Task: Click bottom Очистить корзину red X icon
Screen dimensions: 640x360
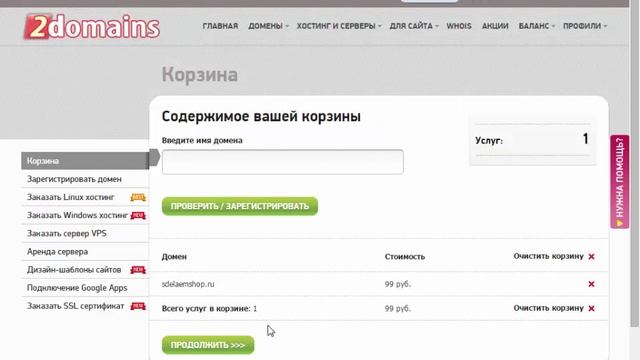Action: point(591,309)
